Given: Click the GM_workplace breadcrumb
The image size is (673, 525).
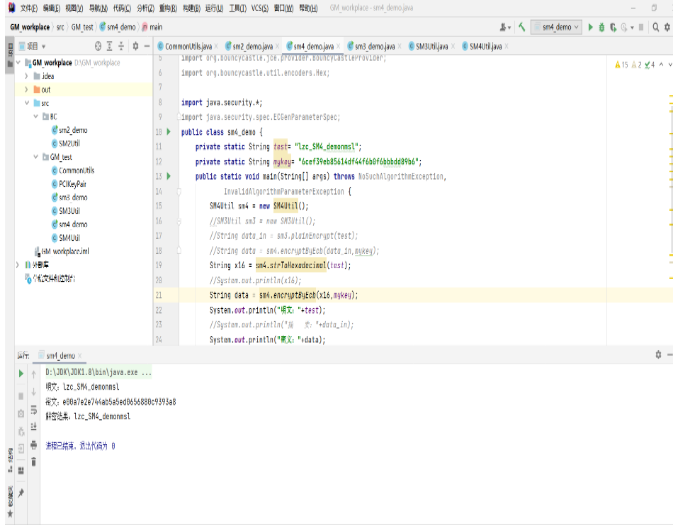Looking at the screenshot, I should pos(30,27).
